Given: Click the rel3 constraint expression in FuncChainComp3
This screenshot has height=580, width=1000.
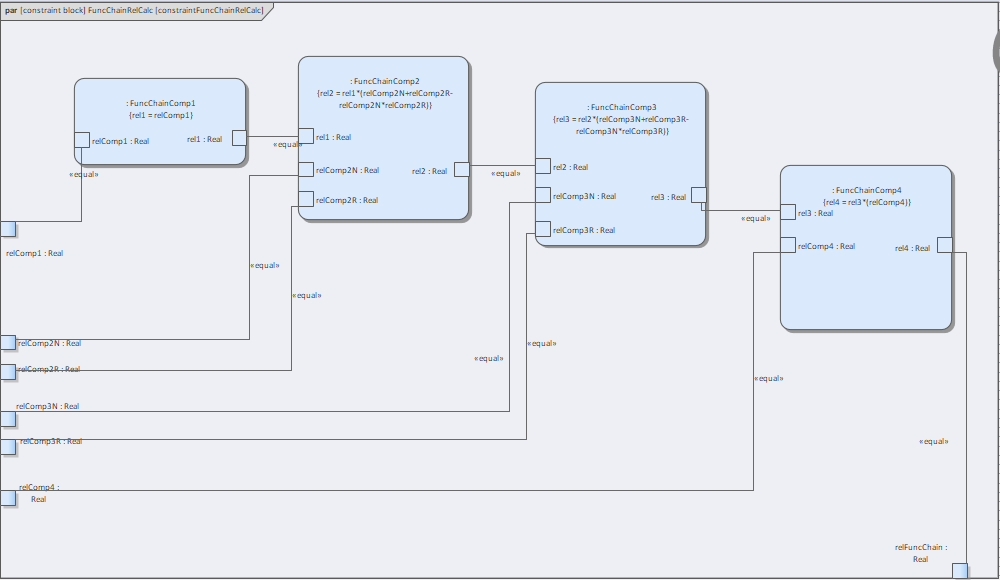Looking at the screenshot, I should (x=622, y=125).
